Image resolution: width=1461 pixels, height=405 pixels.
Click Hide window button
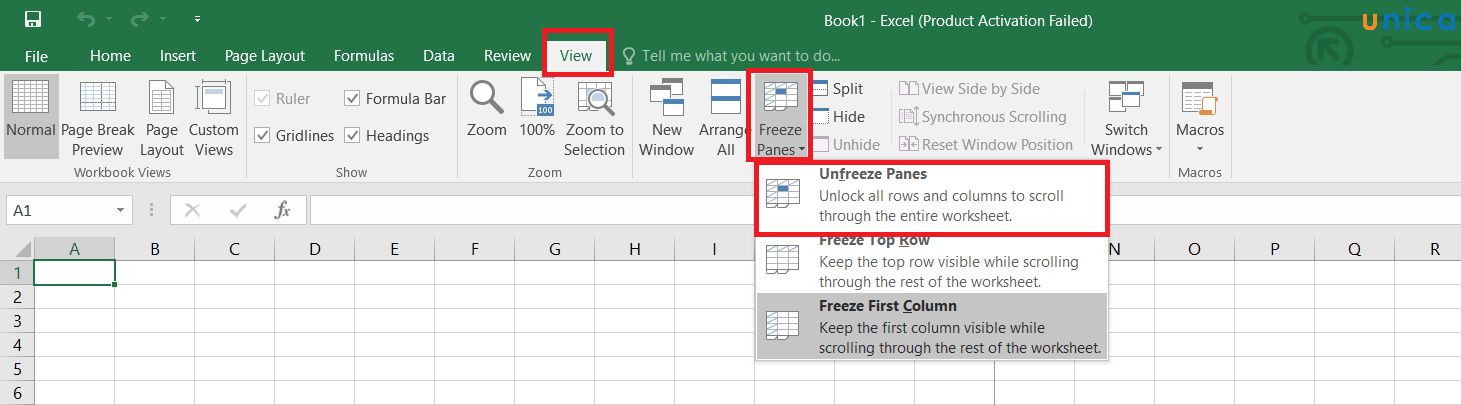pyautogui.click(x=838, y=117)
